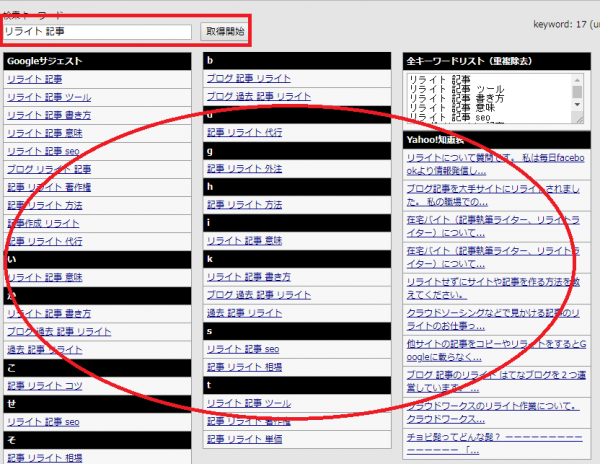Click the 記事 リライト 単価 link
This screenshot has width=600, height=464.
pyautogui.click(x=244, y=438)
